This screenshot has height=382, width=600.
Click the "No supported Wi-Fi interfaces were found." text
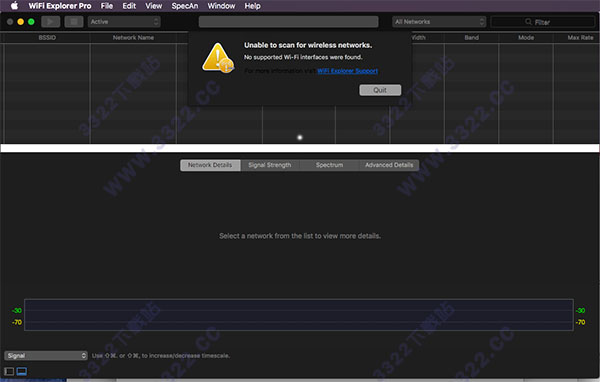(x=303, y=57)
